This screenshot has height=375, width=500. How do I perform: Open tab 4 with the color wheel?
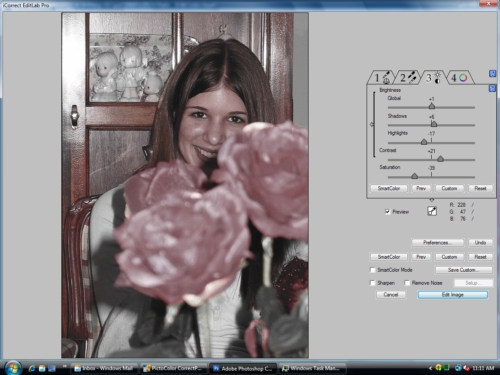(x=460, y=78)
